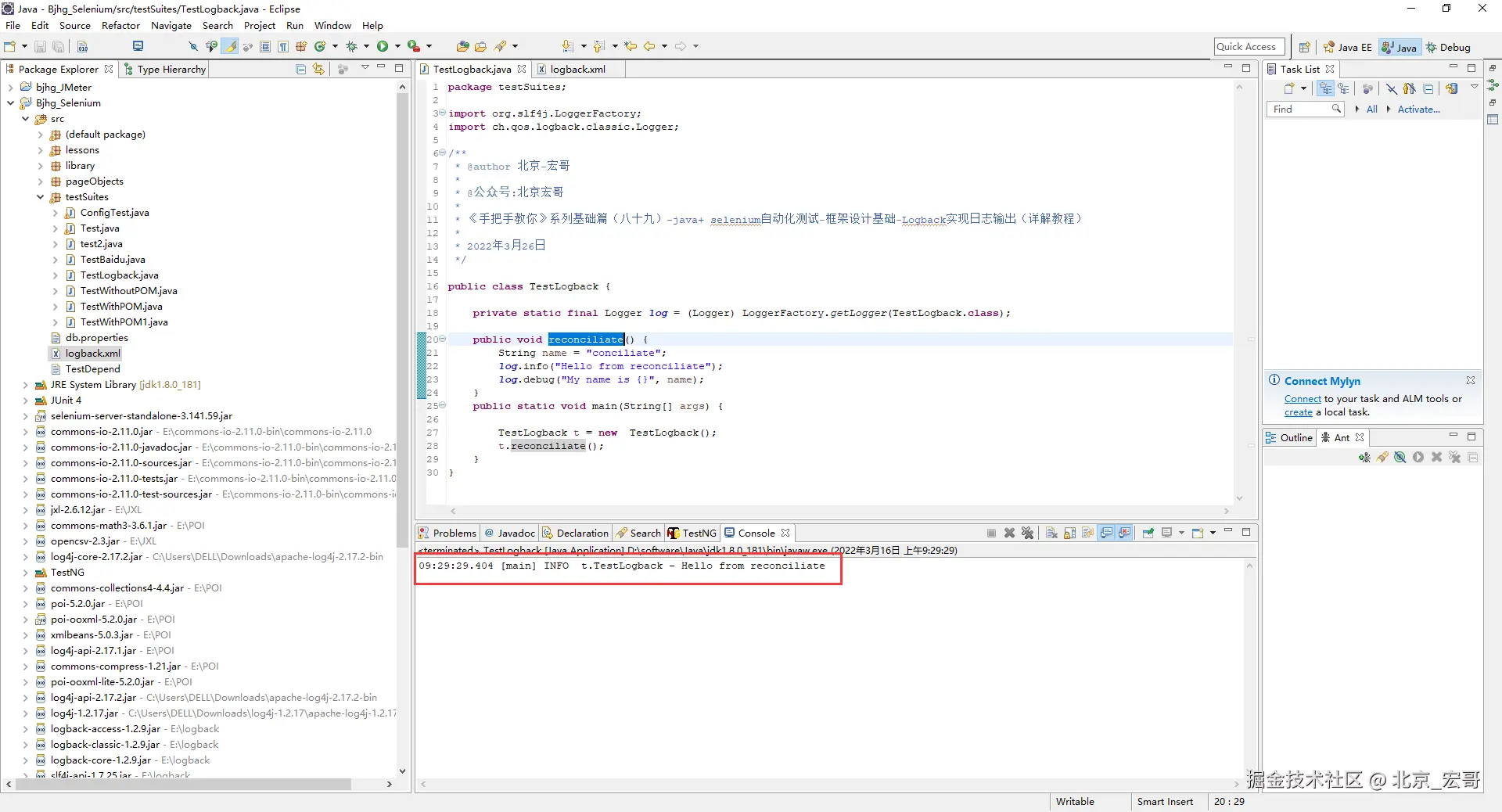Click Link with Editor icon in Package Explorer
The image size is (1502, 812).
(x=318, y=70)
